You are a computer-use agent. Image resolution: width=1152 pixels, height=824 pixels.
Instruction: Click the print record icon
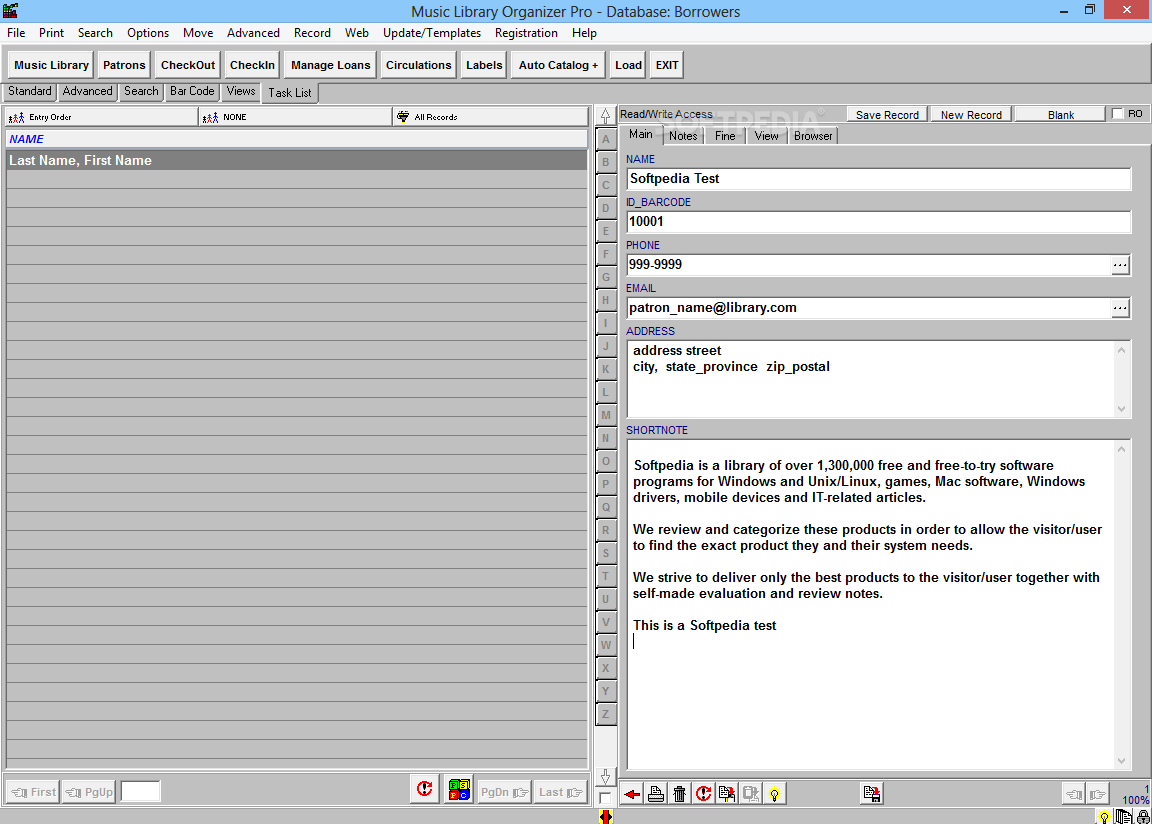[656, 794]
